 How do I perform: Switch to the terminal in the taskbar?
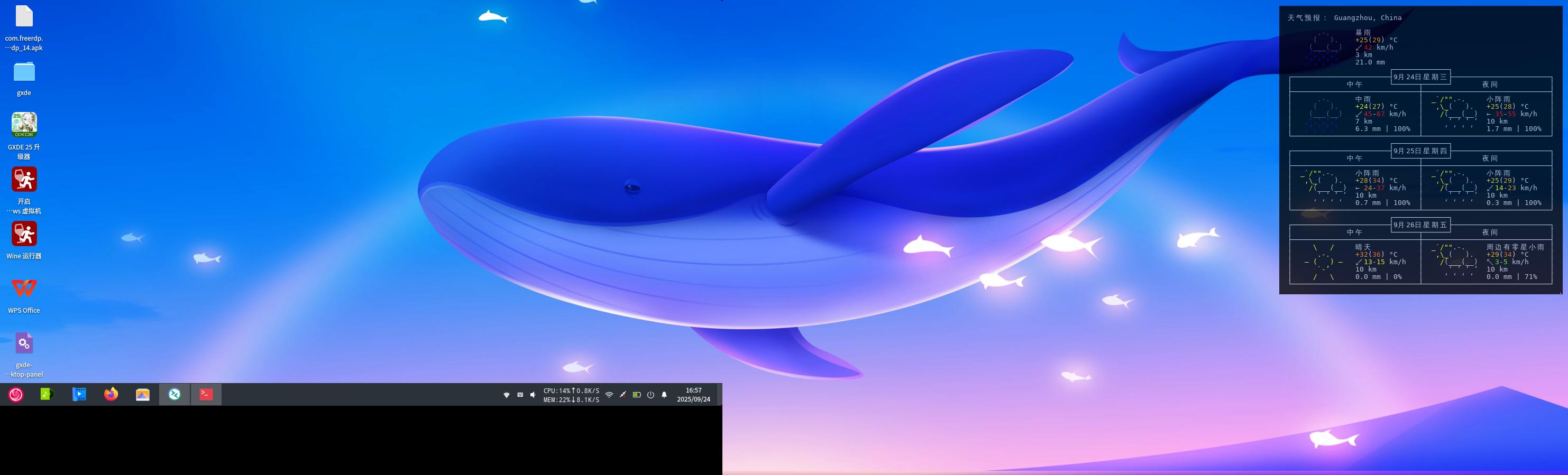tap(206, 395)
